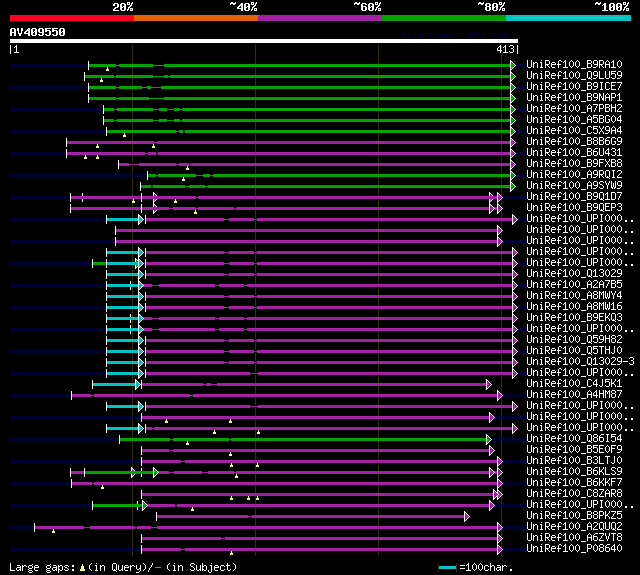Click the purple ~60% identity legend segment

320,18
